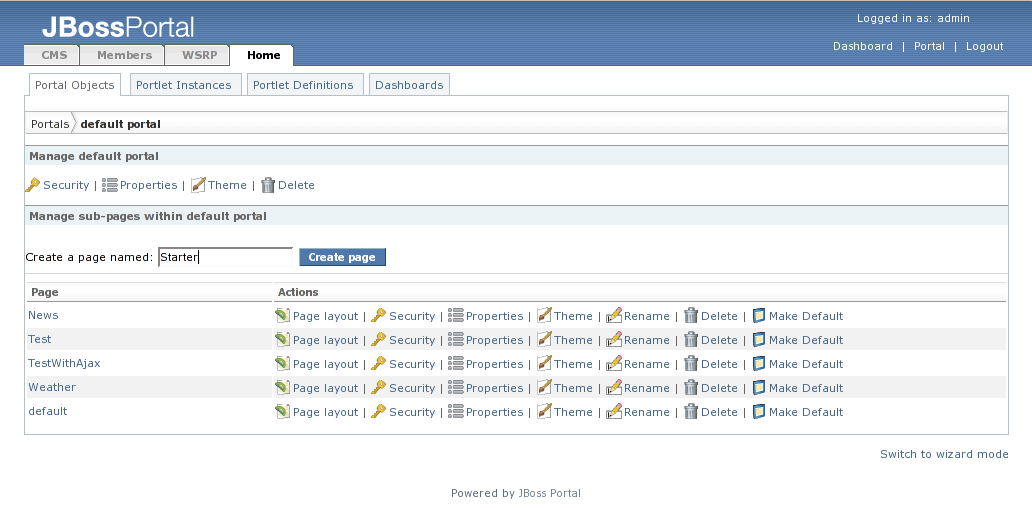The height and width of the screenshot is (508, 1032).
Task: Click the Theme brush icon in TestWithAjax row
Action: pyautogui.click(x=544, y=364)
